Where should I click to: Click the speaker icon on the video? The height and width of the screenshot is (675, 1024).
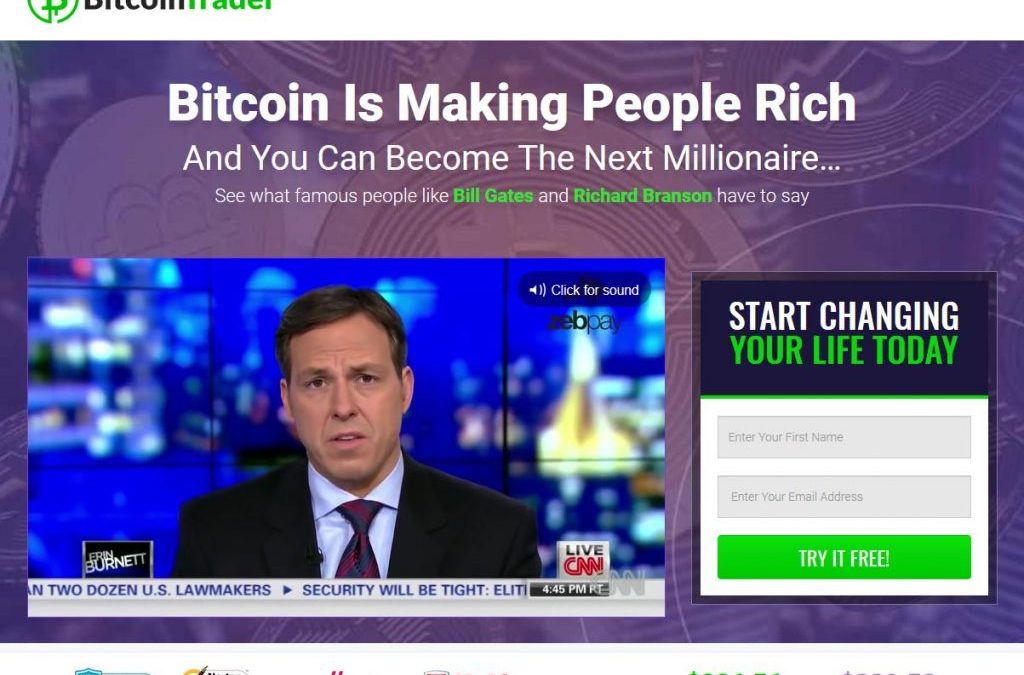click(537, 290)
